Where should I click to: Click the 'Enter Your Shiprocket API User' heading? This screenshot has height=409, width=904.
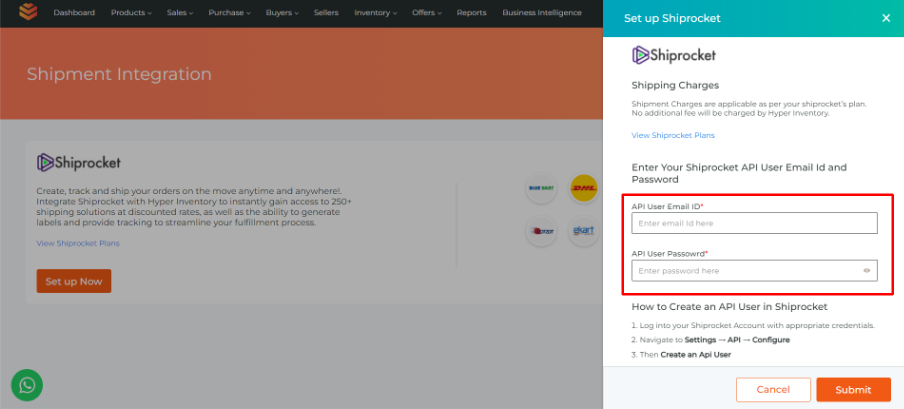pos(739,173)
